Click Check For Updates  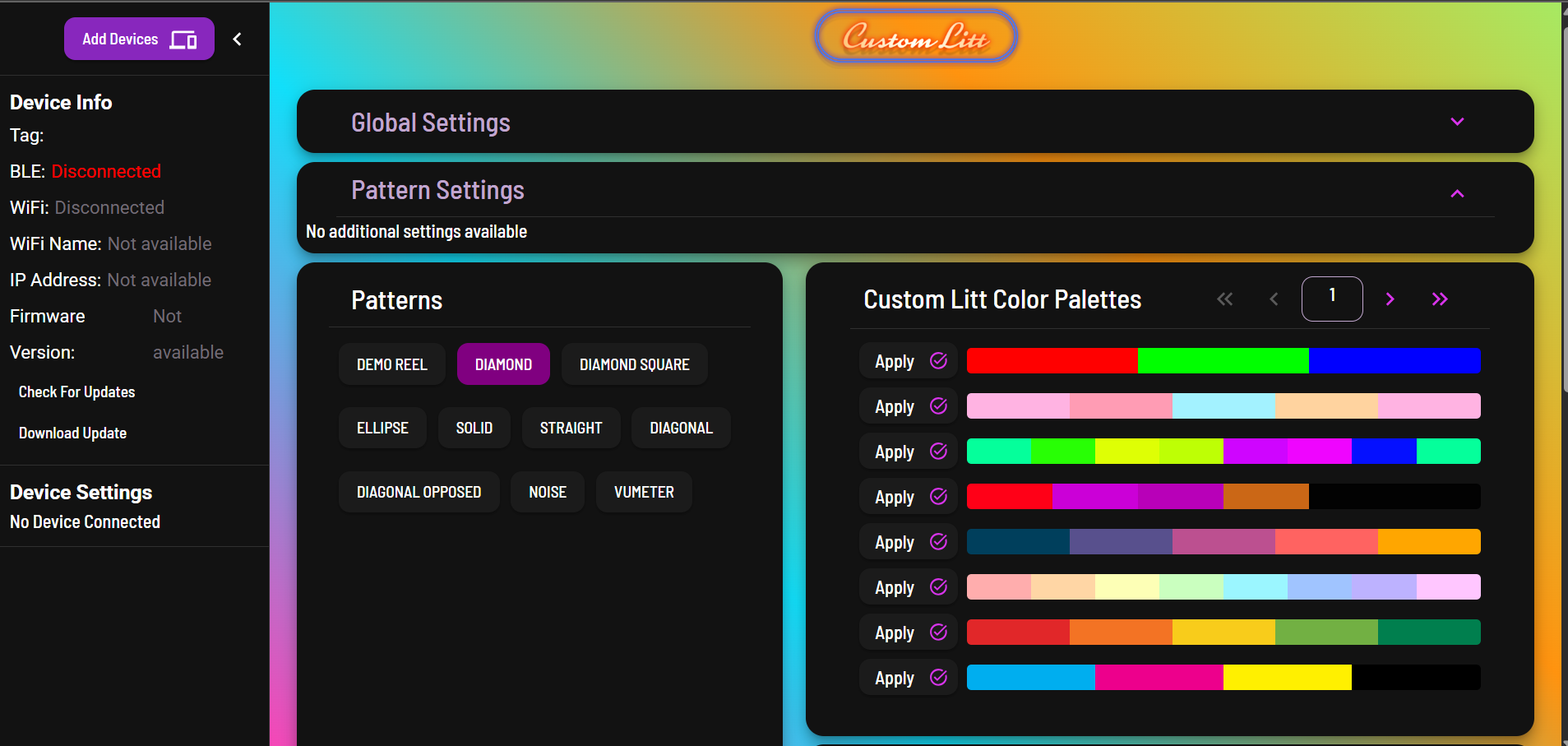(76, 392)
